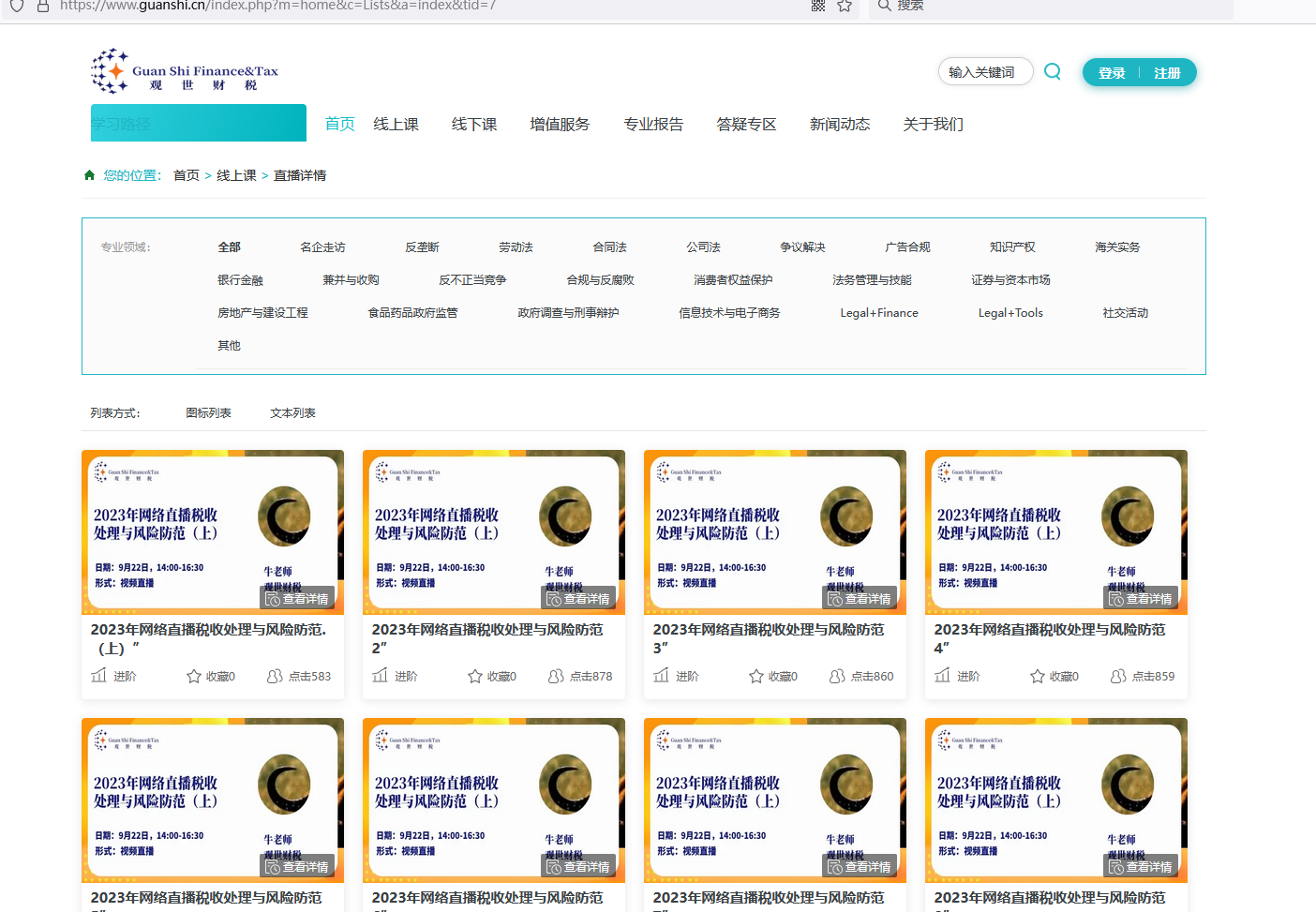This screenshot has height=912, width=1316.
Task: Toggle the favorite star on the second course card
Action: pos(474,675)
